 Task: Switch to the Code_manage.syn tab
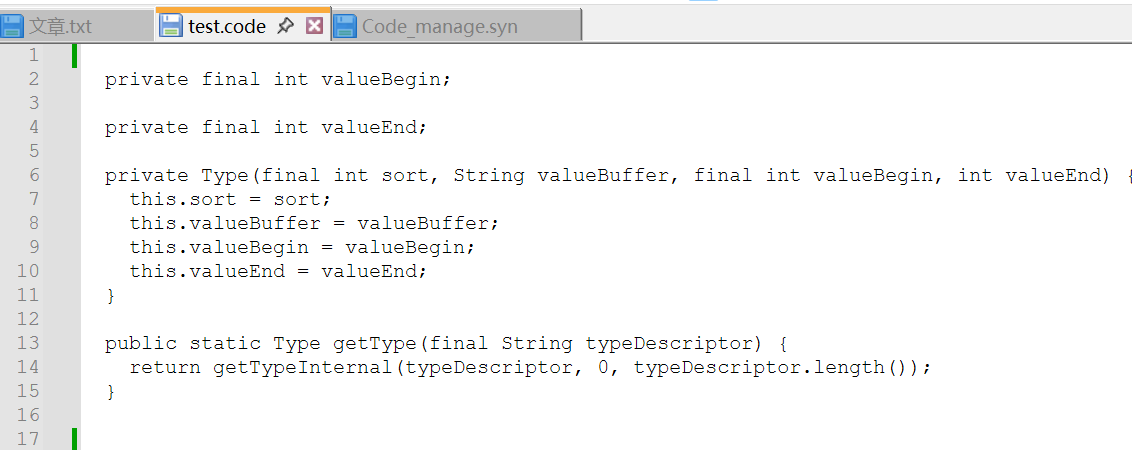[x=440, y=26]
